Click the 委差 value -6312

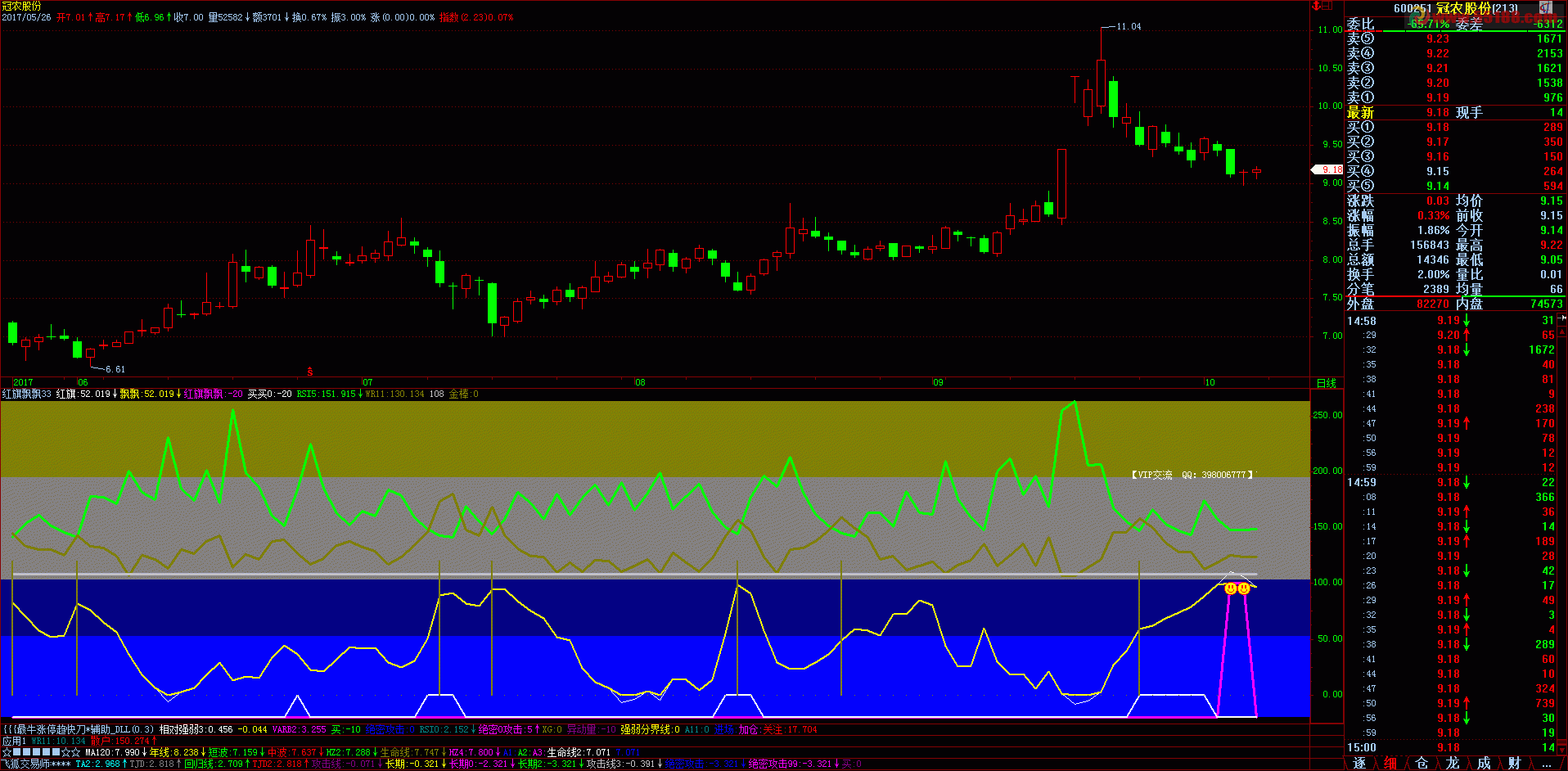[x=1548, y=24]
